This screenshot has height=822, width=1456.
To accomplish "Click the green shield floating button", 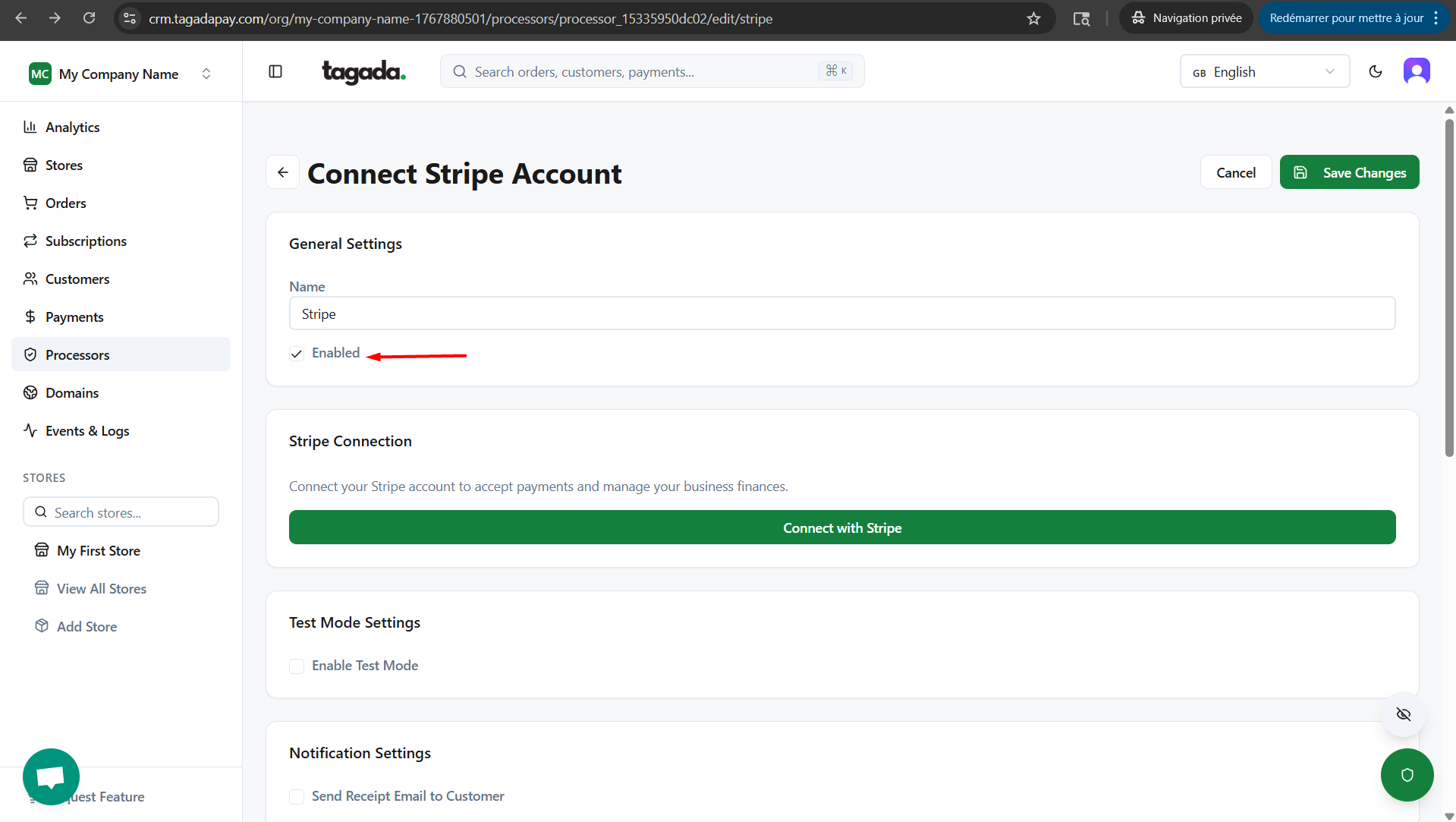I will 1407,775.
